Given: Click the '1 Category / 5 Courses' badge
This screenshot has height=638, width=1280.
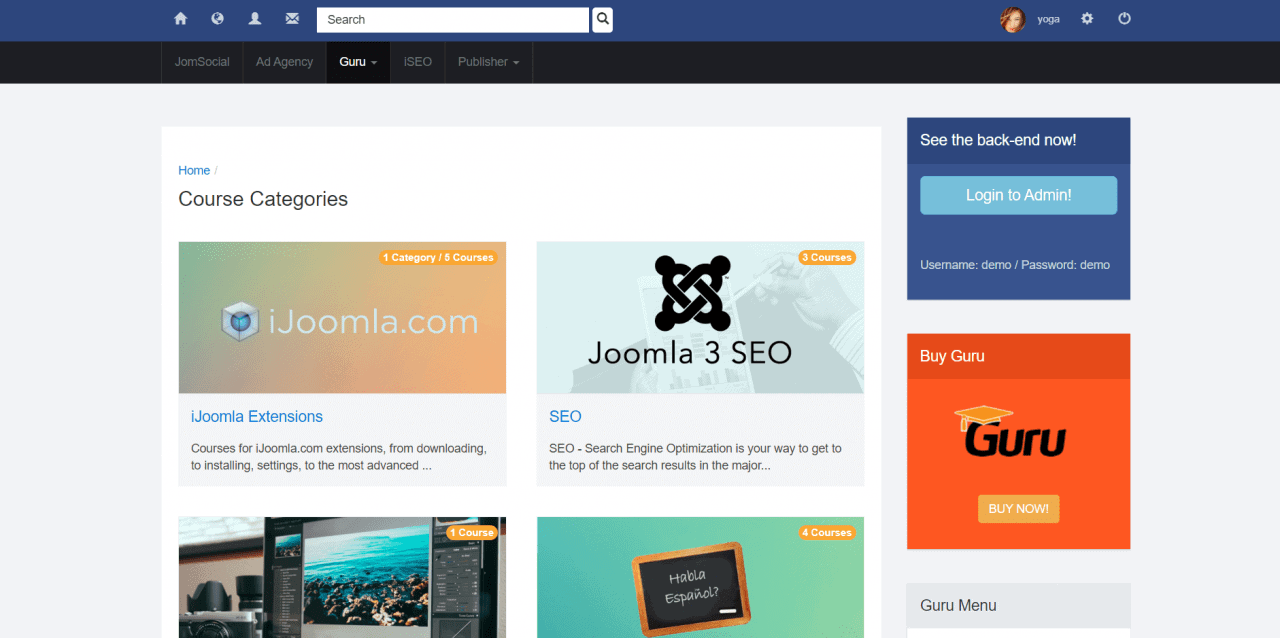Looking at the screenshot, I should coord(438,257).
